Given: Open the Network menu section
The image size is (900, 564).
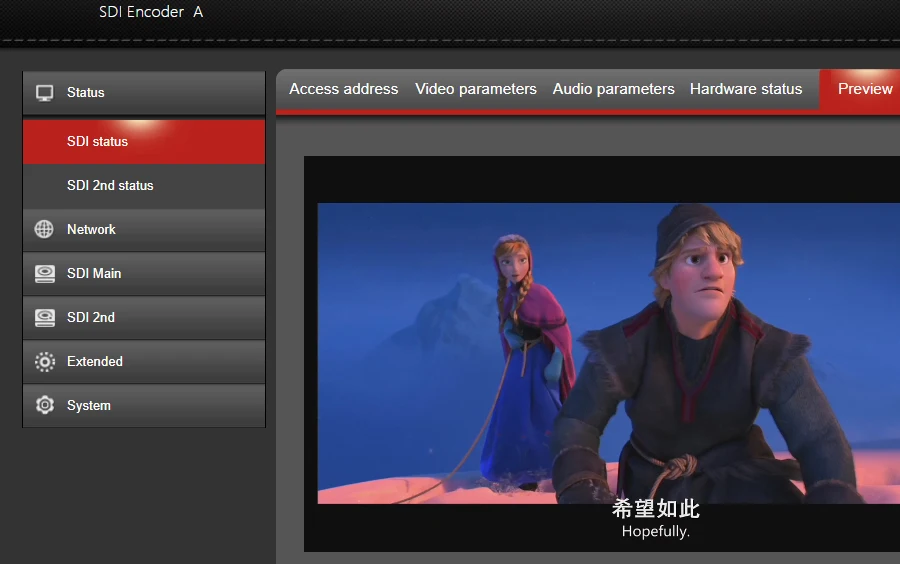Looking at the screenshot, I should point(144,230).
